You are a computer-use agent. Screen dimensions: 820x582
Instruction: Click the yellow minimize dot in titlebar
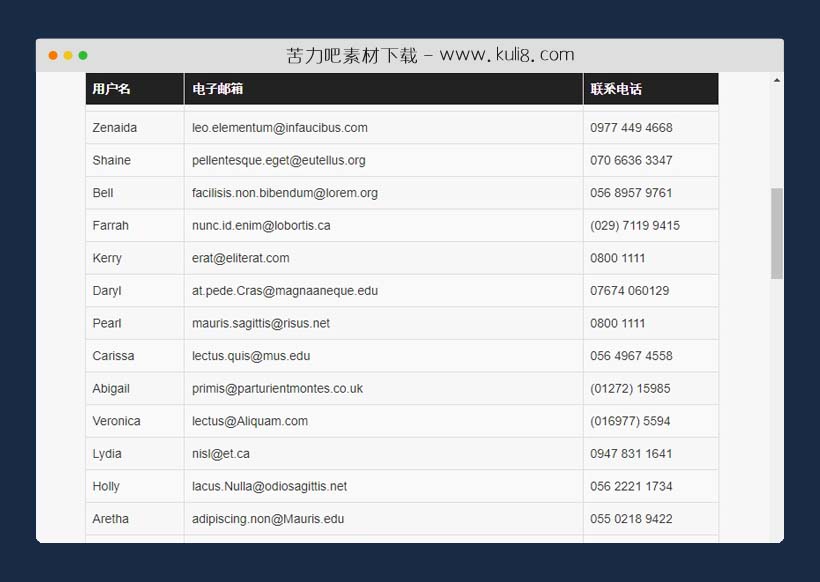(x=68, y=55)
